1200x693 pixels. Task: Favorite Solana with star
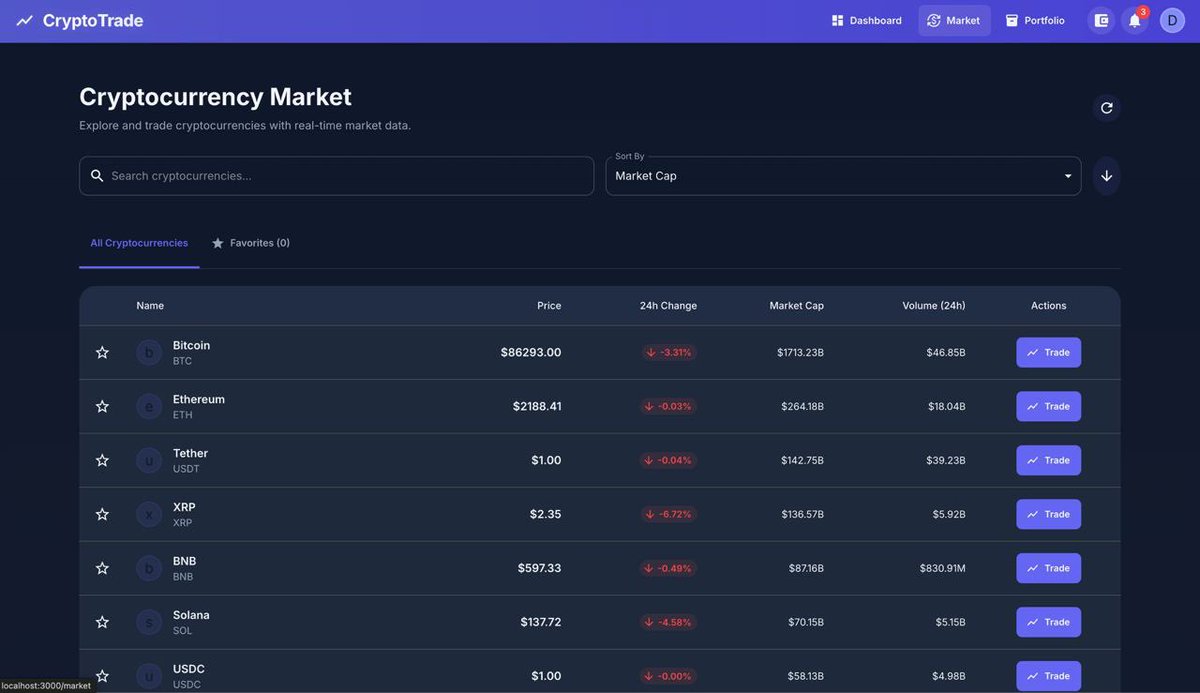tap(102, 622)
